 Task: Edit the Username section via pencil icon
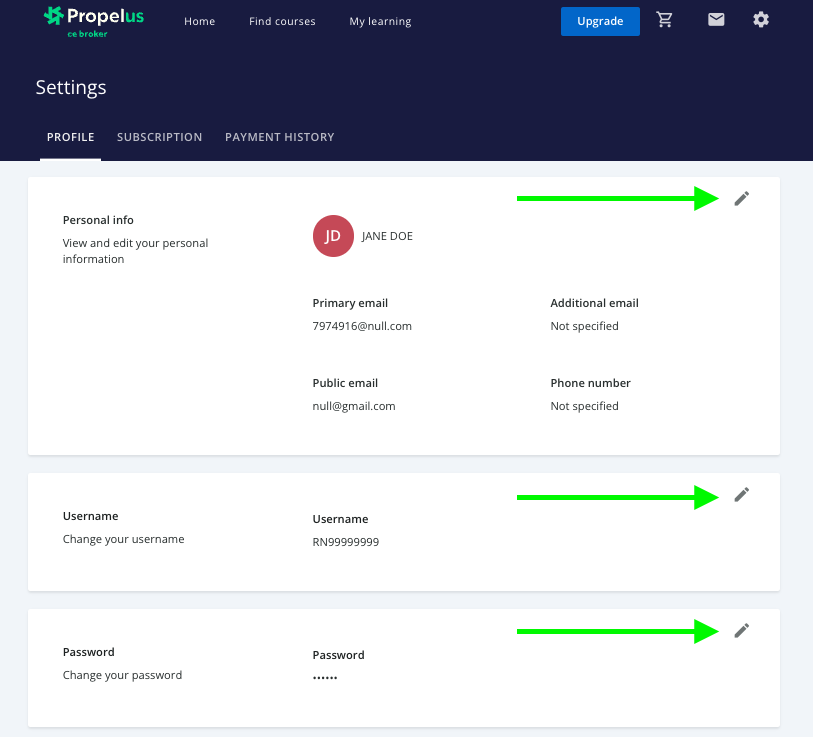coord(741,494)
